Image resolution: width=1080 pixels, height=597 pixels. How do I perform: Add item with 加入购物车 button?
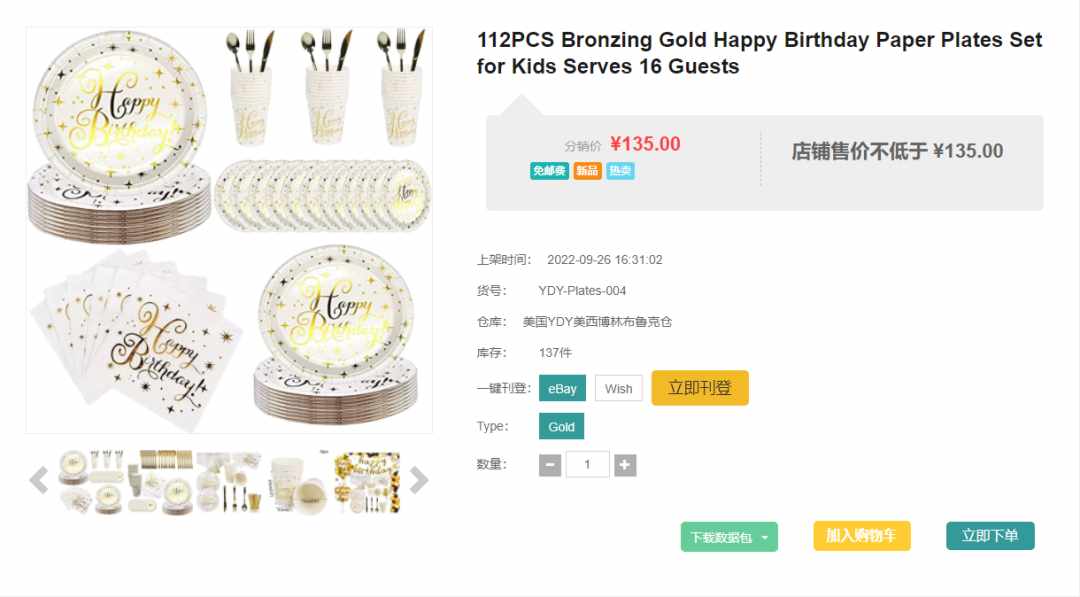(862, 536)
